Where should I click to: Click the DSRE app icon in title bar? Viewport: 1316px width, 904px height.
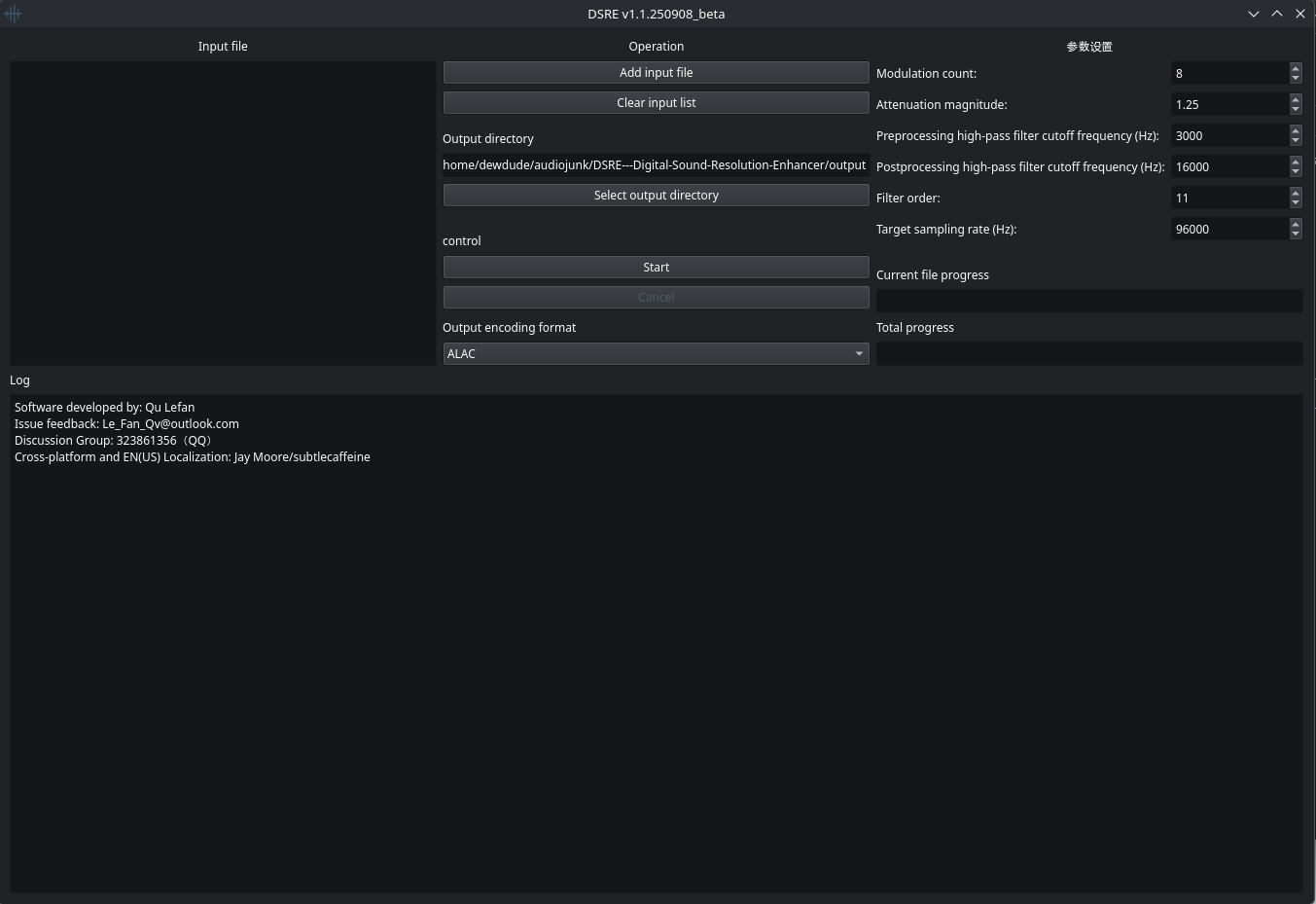point(13,14)
